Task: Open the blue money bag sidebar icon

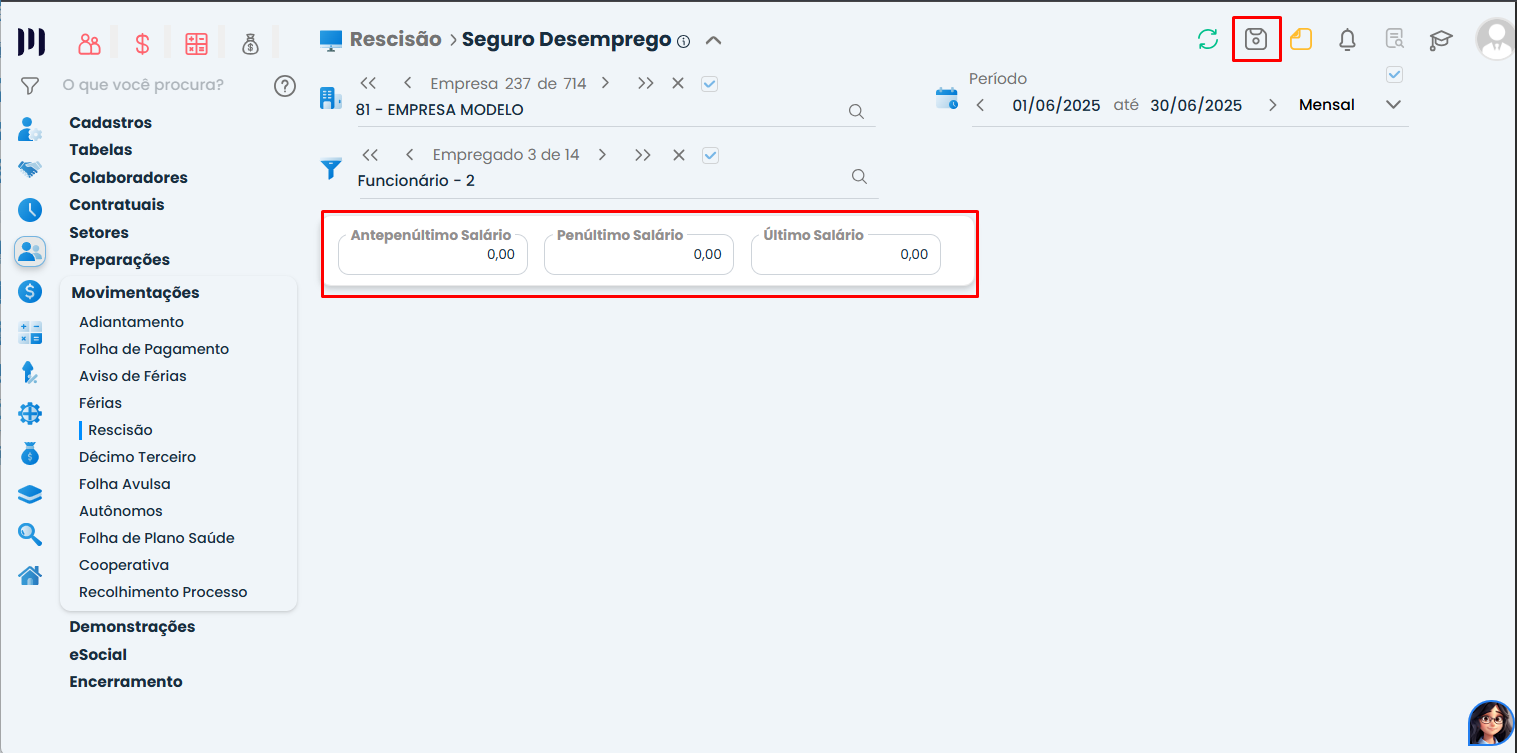Action: [30, 454]
